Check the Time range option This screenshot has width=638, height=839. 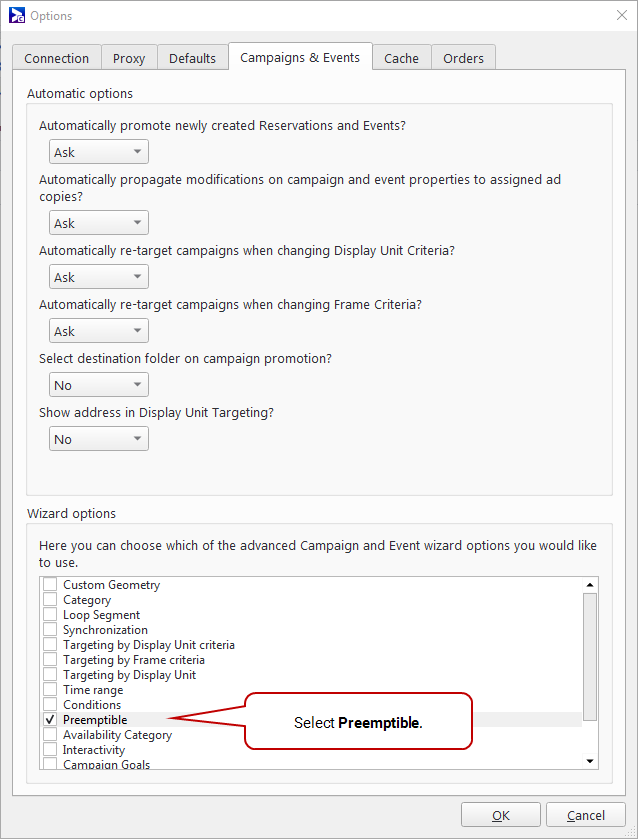50,690
